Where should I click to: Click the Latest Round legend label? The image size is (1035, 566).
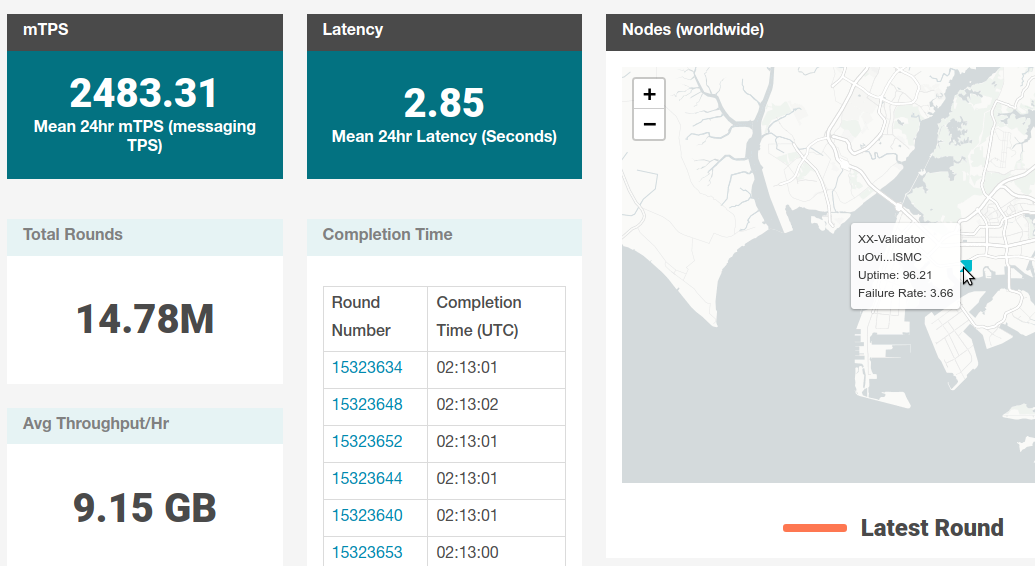931,528
